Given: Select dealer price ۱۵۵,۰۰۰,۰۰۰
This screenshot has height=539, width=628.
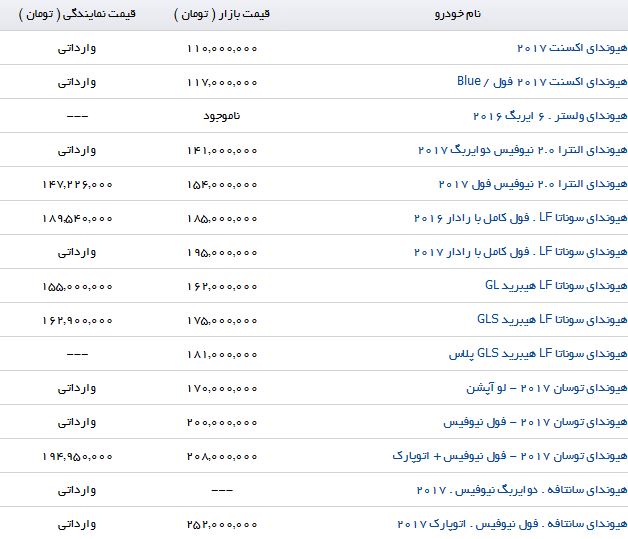Looking at the screenshot, I should [77, 287].
